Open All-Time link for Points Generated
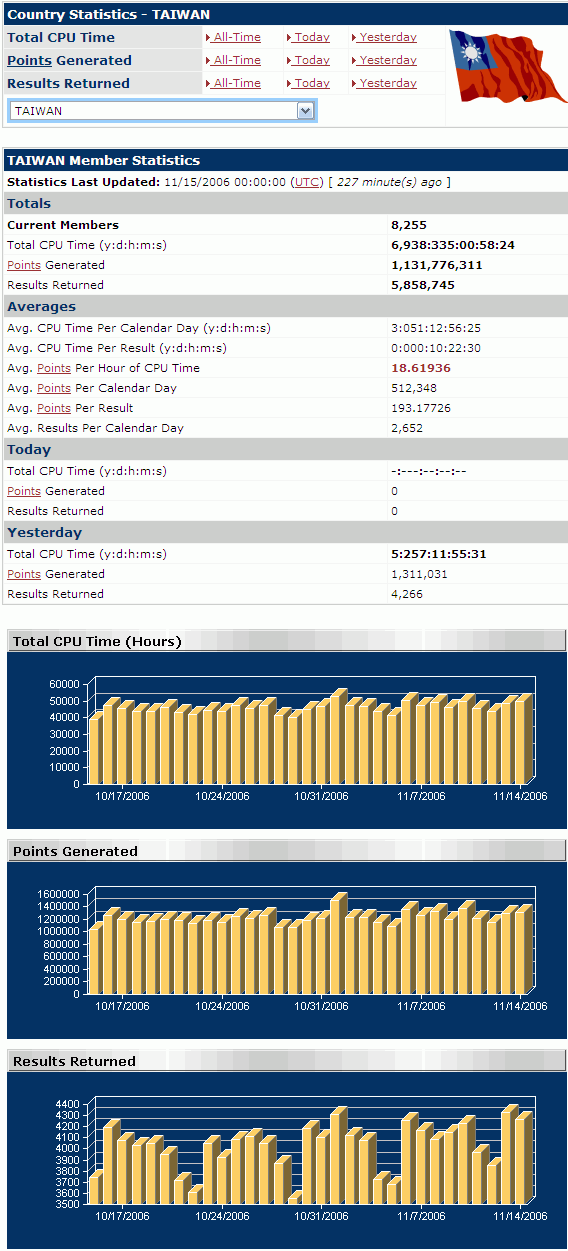The width and height of the screenshot is (568, 1251). [233, 60]
